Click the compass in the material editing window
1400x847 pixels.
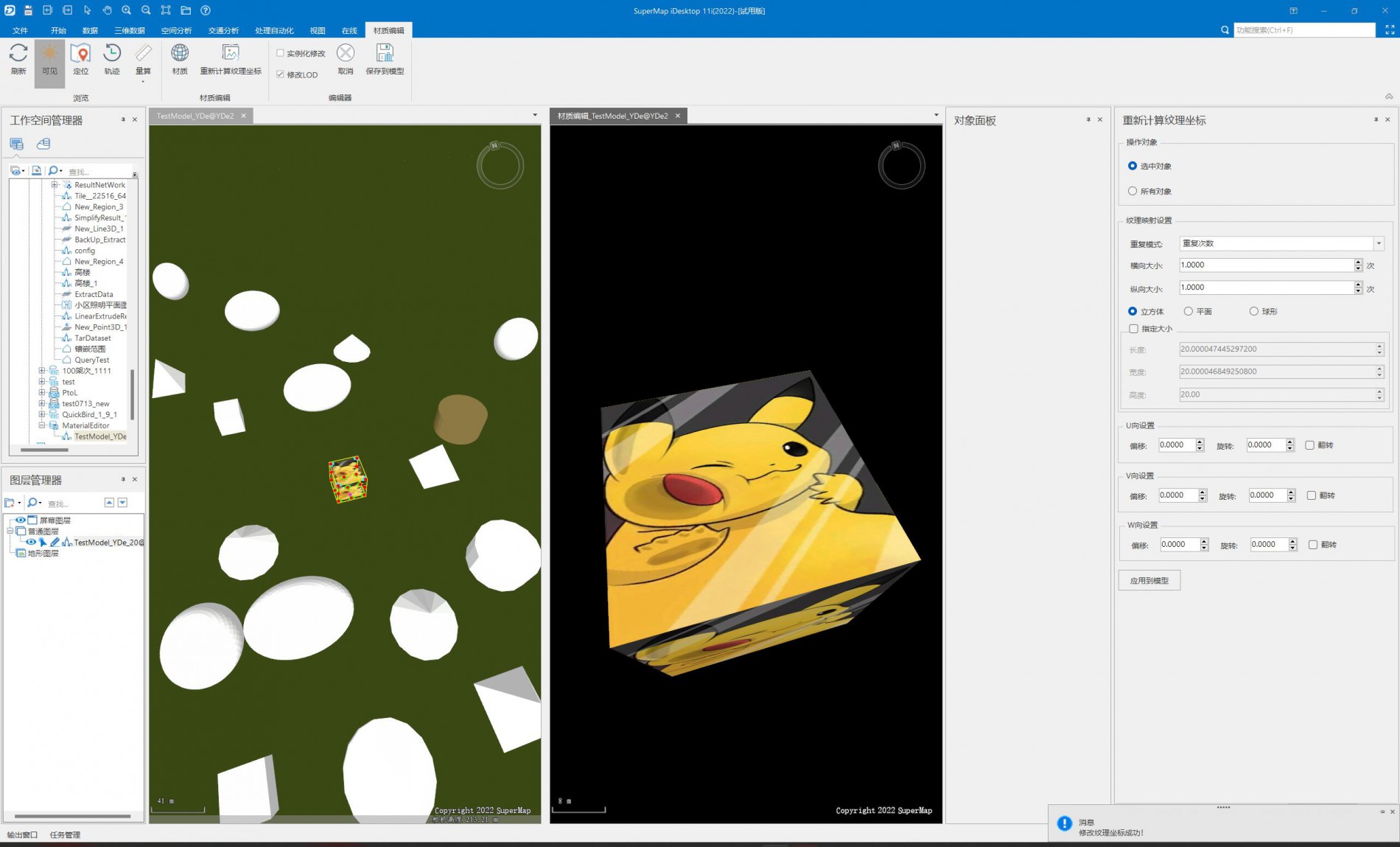coord(901,164)
